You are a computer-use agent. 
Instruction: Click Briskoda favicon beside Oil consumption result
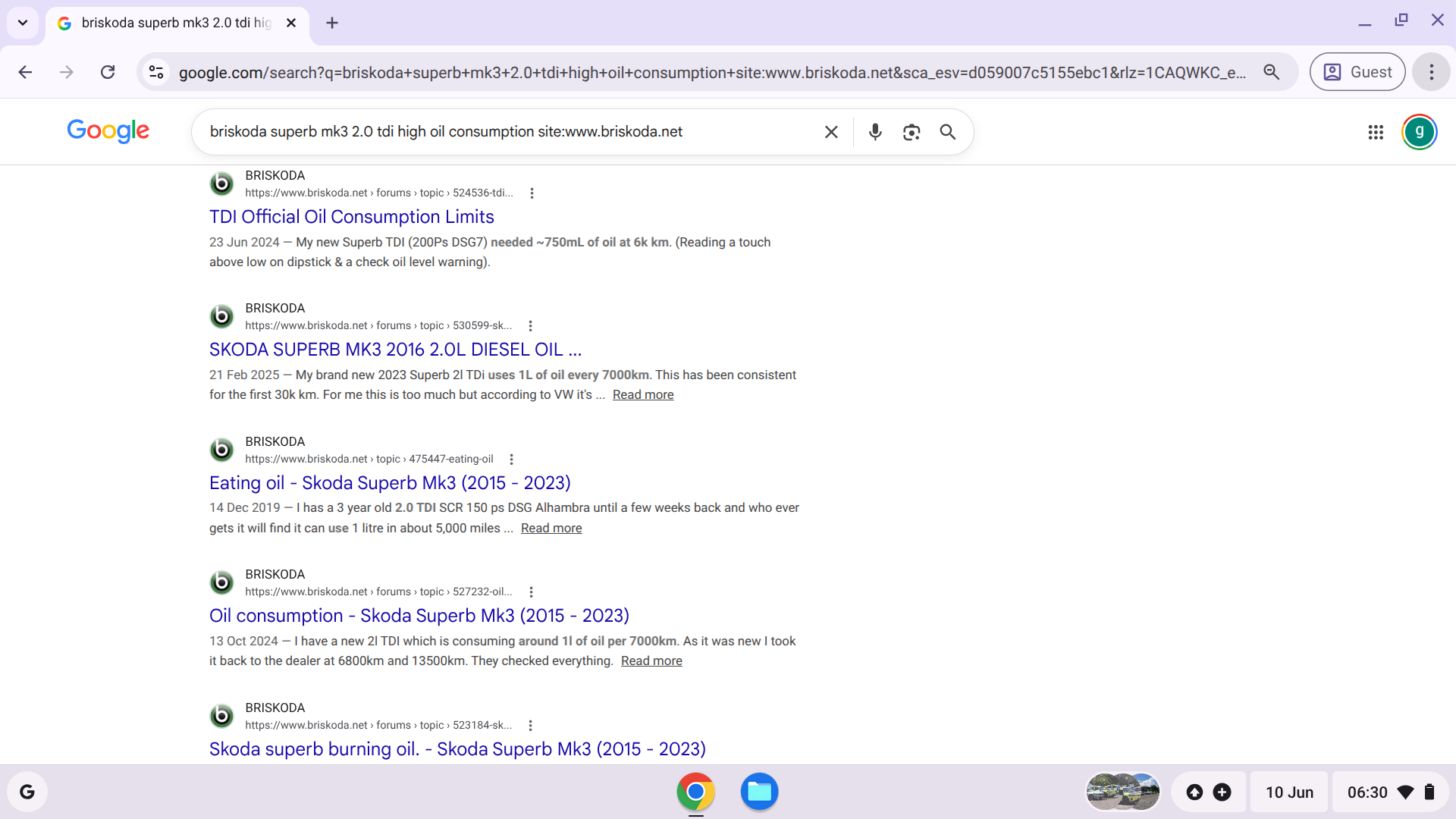point(221,582)
